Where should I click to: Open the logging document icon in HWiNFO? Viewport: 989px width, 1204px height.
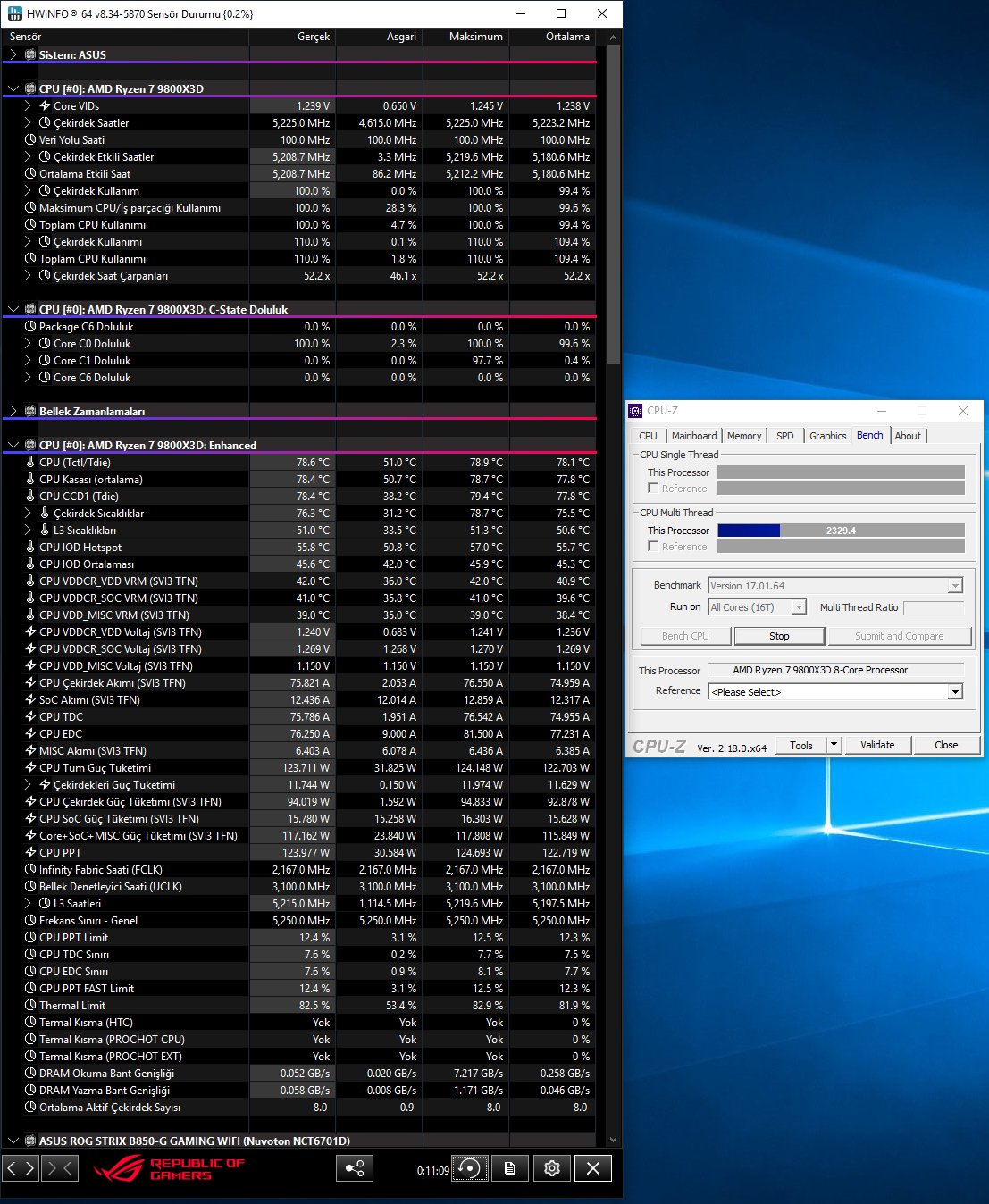pyautogui.click(x=510, y=1167)
